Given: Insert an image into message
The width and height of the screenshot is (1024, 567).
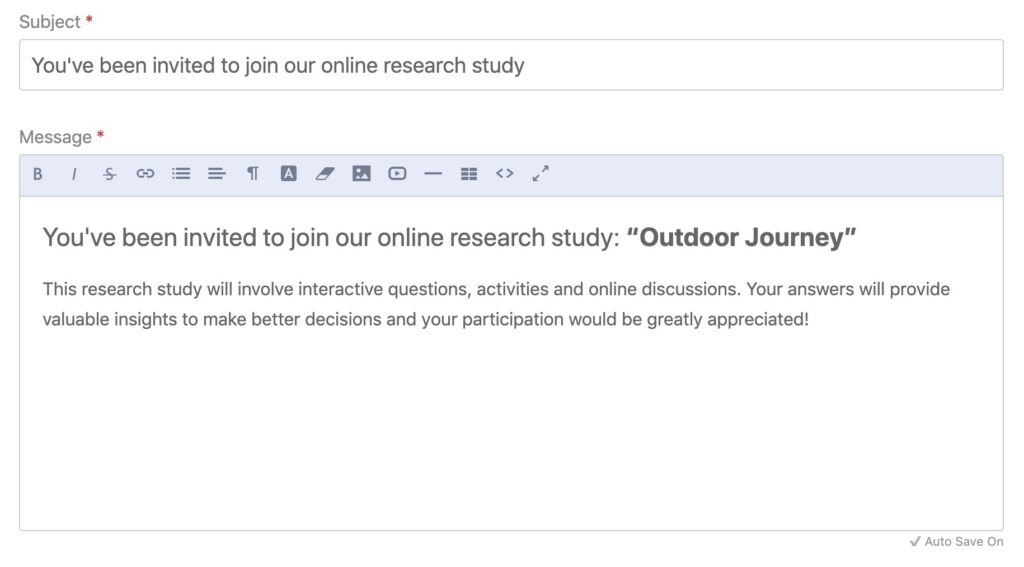Looking at the screenshot, I should (361, 174).
